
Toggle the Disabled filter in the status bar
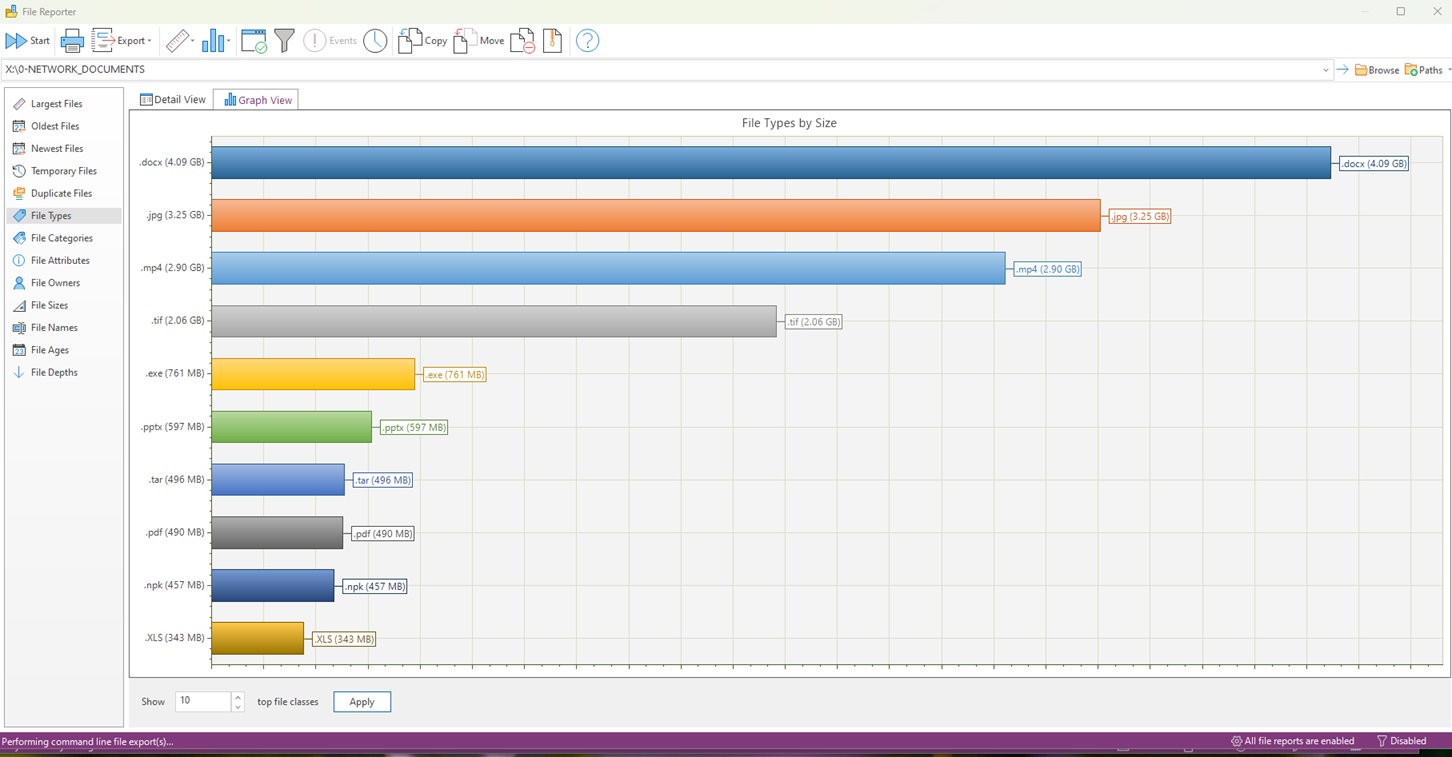1401,741
